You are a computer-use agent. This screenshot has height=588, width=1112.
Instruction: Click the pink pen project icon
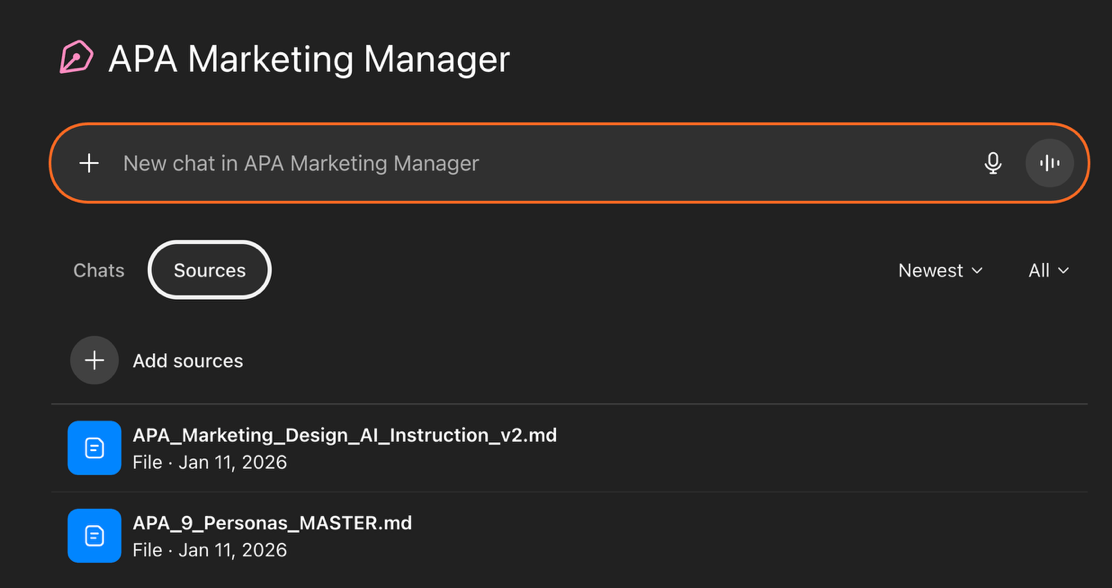tap(76, 58)
